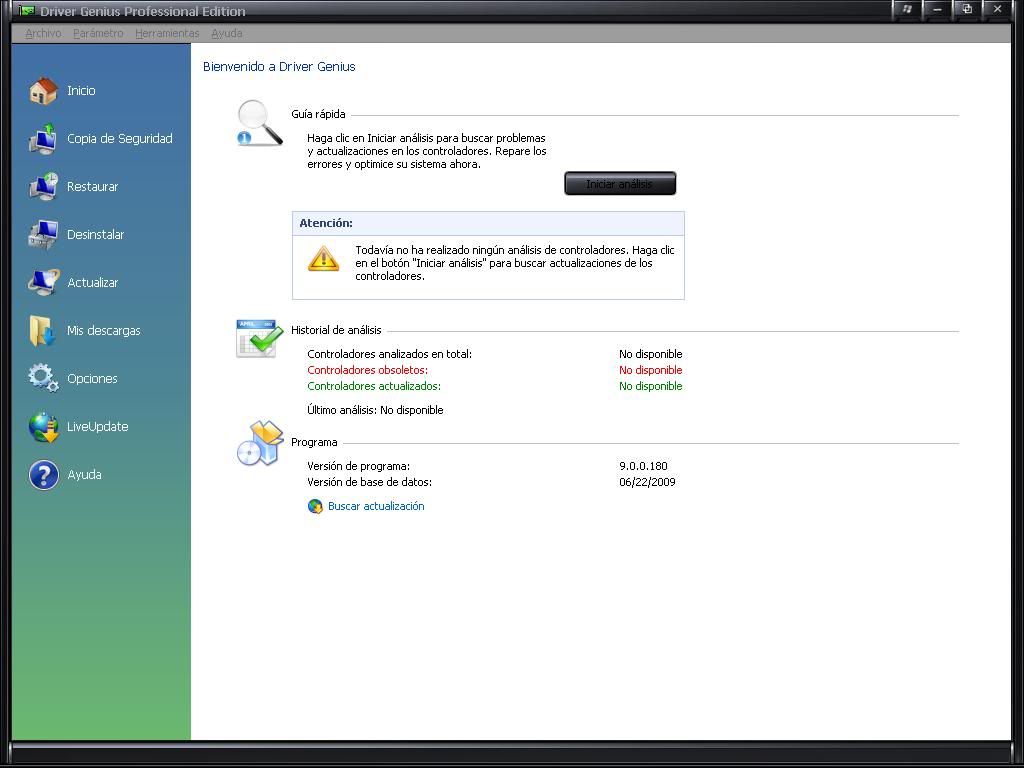Click the red No disponible value

pyautogui.click(x=650, y=370)
